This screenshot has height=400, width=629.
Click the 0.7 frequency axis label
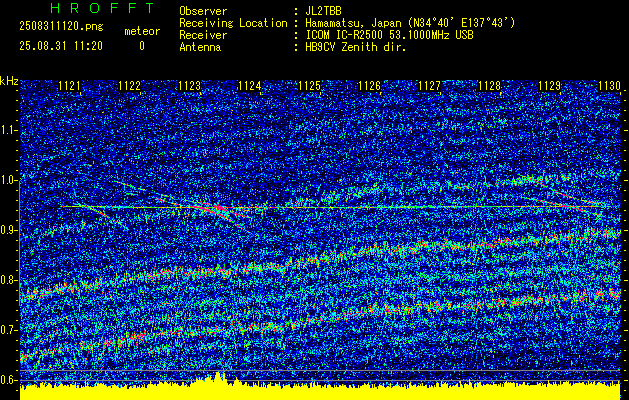tap(8, 330)
